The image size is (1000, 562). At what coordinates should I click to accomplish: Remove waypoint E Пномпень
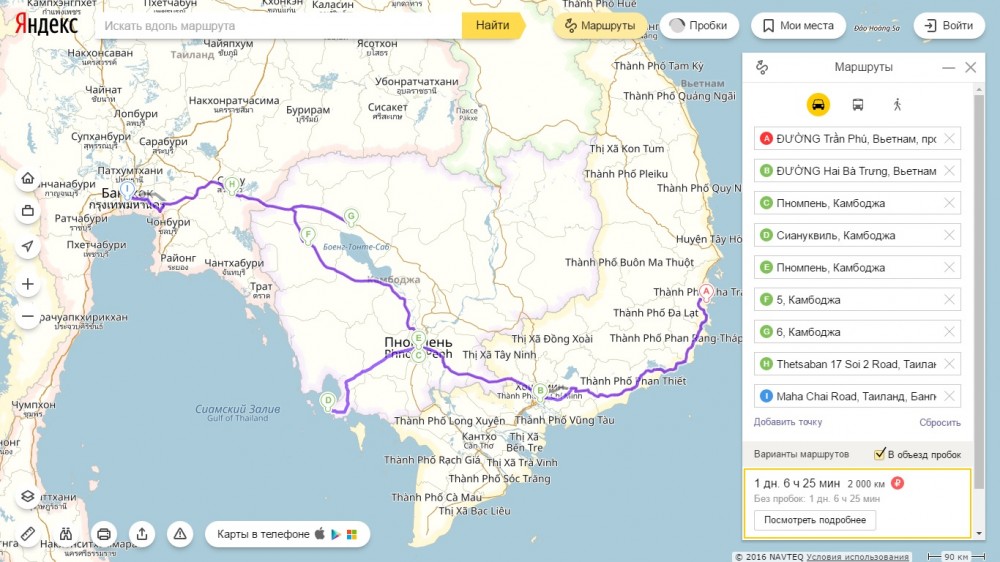pos(950,267)
